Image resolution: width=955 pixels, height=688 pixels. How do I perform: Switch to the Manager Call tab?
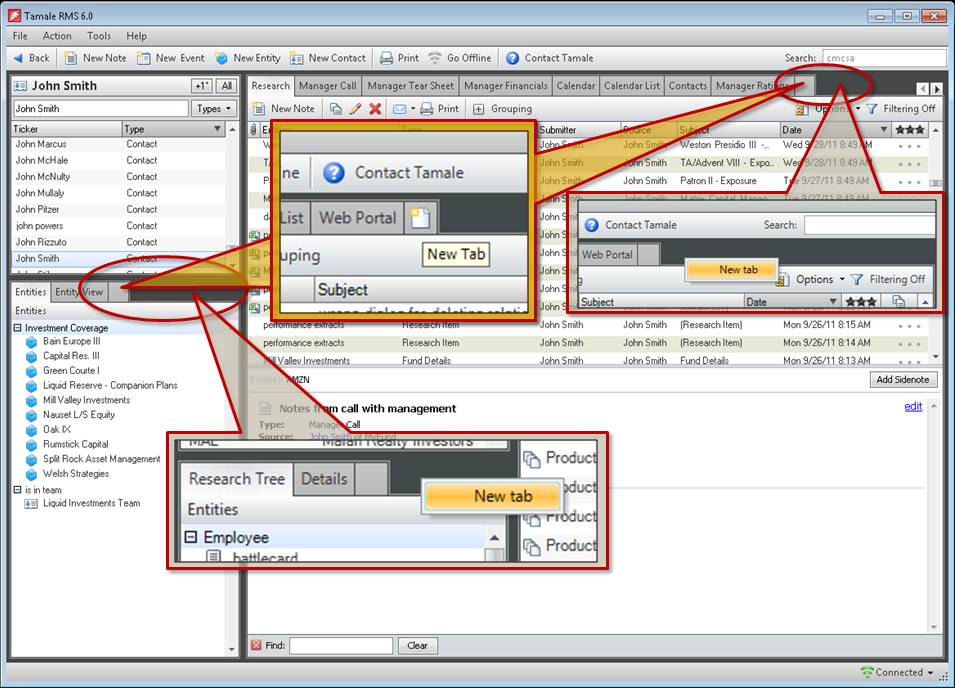328,86
